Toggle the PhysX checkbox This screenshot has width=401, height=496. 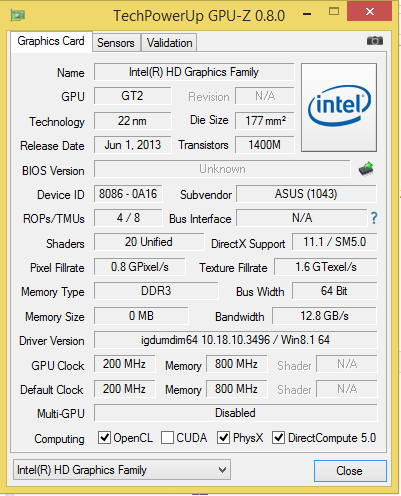[223, 437]
